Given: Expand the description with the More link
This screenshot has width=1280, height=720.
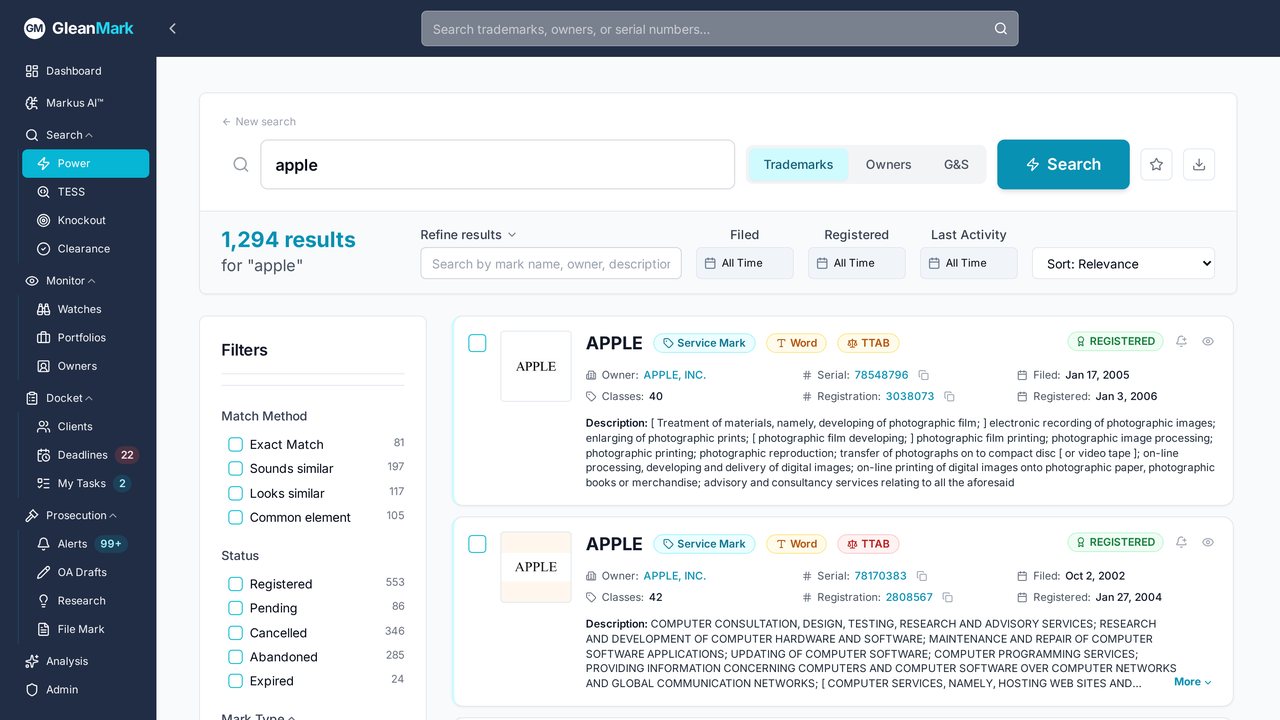Looking at the screenshot, I should [1193, 682].
